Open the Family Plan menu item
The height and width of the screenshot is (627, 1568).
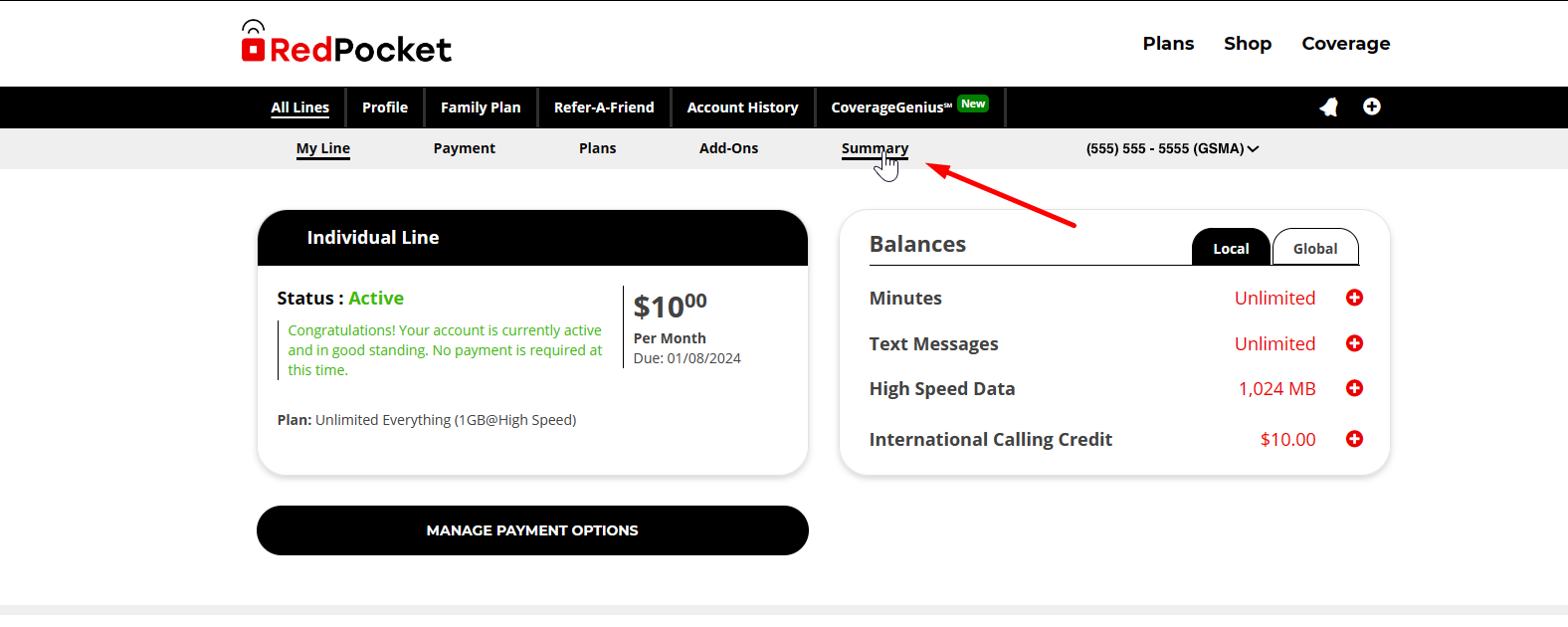pos(481,107)
